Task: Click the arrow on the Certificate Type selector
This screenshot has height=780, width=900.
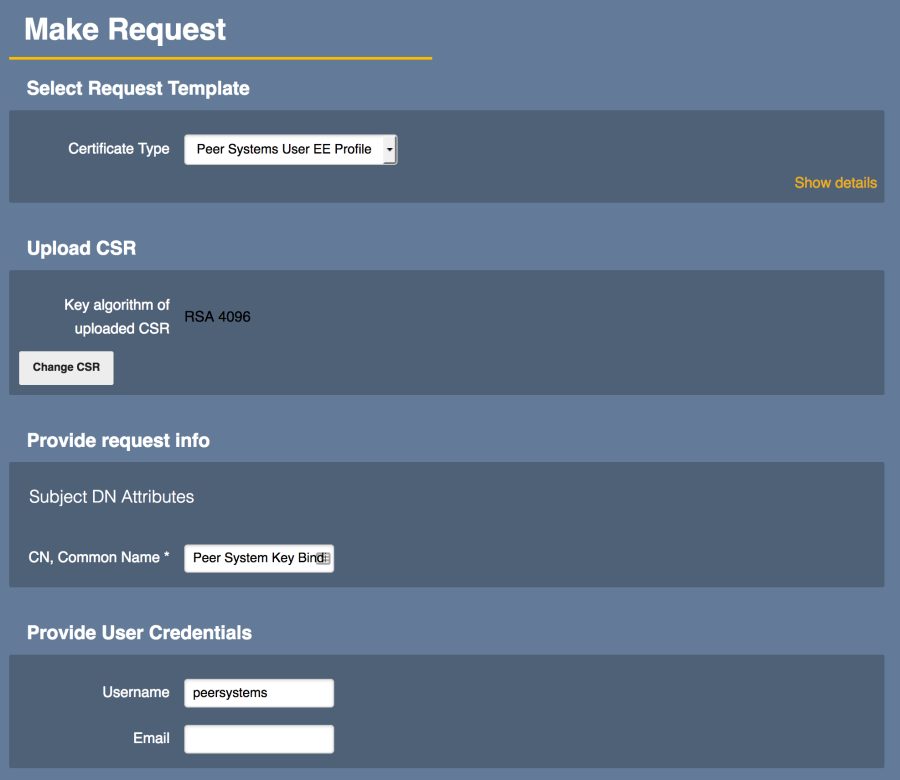Action: (389, 149)
